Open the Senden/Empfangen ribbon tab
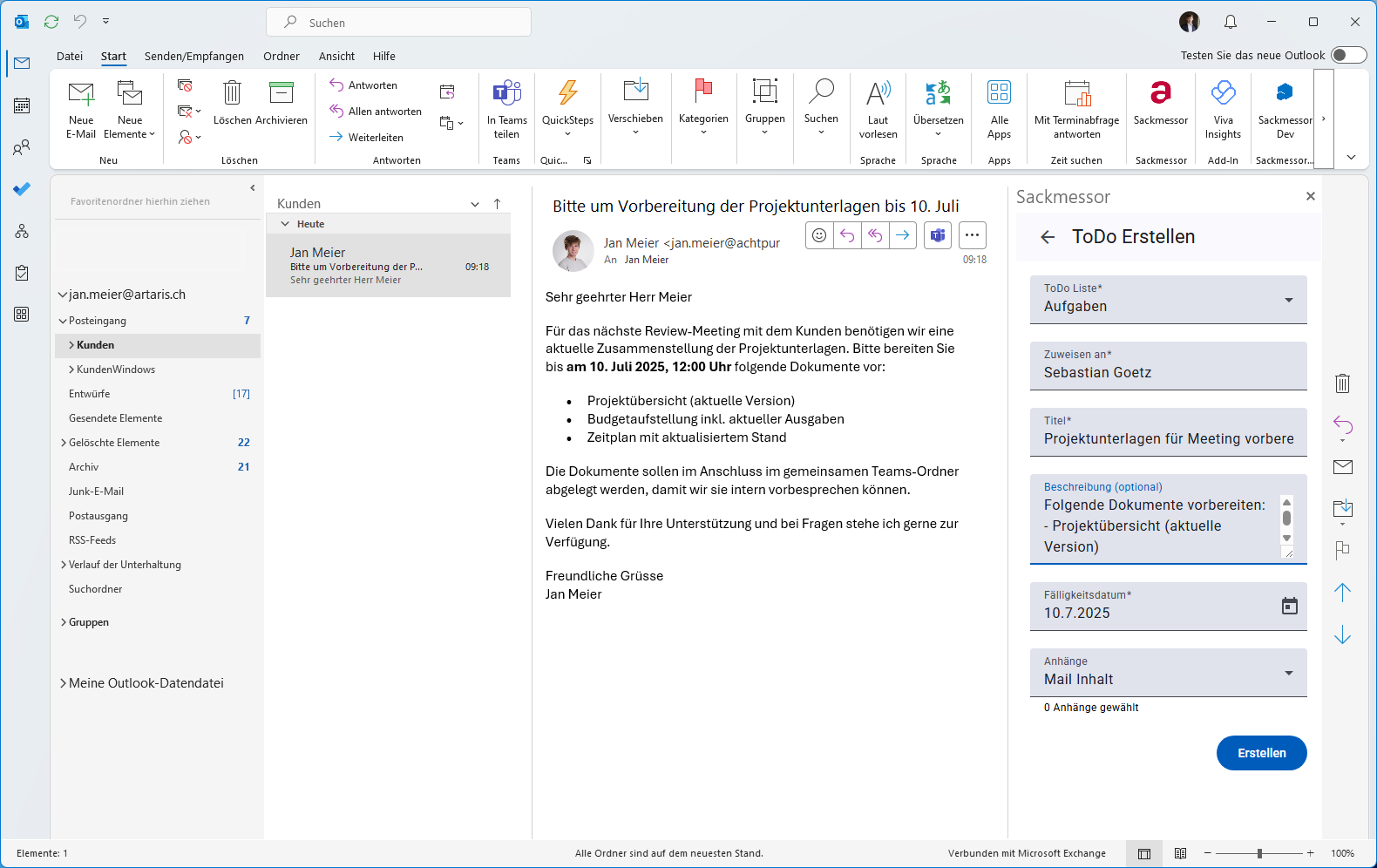The height and width of the screenshot is (868, 1377). pos(193,57)
